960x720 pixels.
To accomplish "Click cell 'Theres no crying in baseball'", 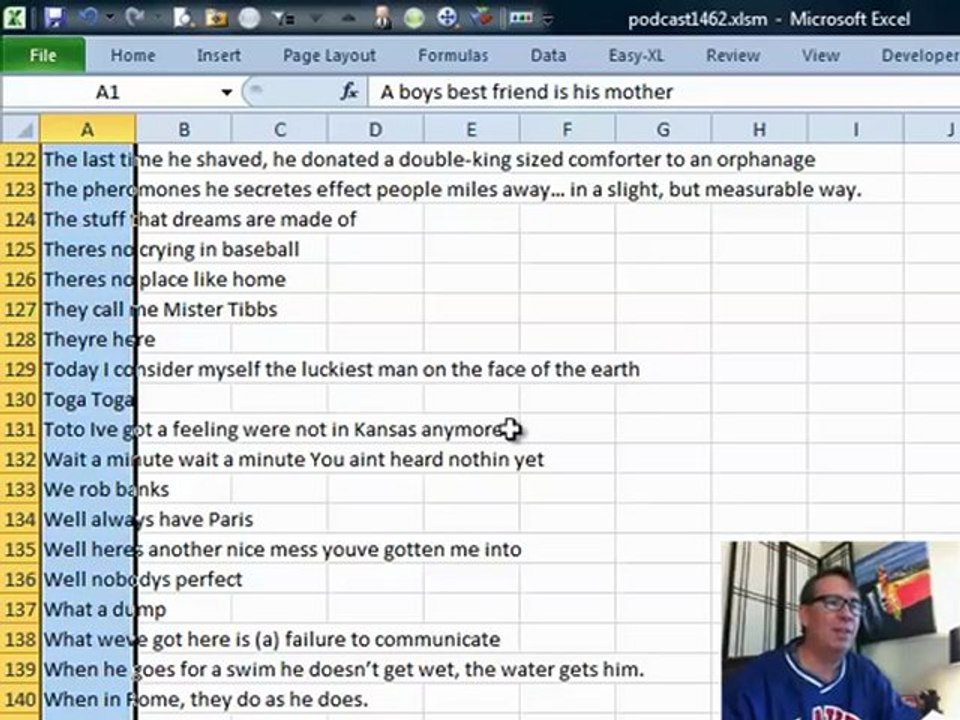I will 88,249.
